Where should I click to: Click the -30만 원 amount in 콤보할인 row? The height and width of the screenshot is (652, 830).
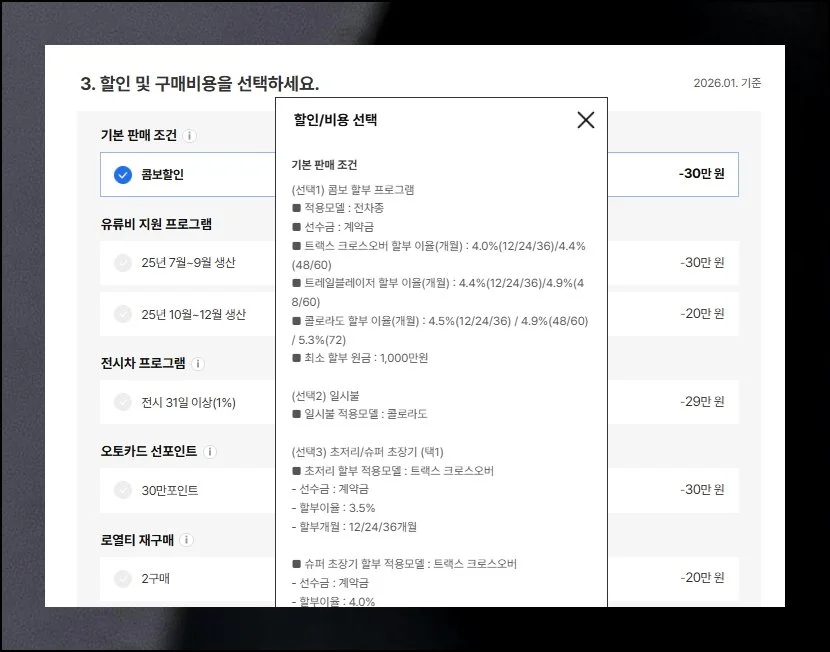click(701, 174)
